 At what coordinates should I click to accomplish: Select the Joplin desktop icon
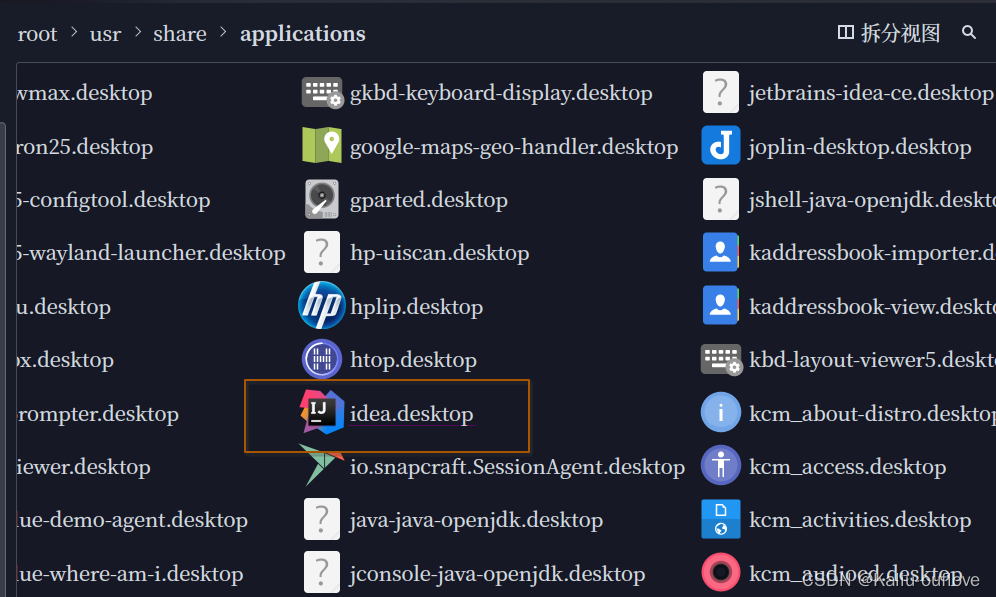tap(721, 146)
